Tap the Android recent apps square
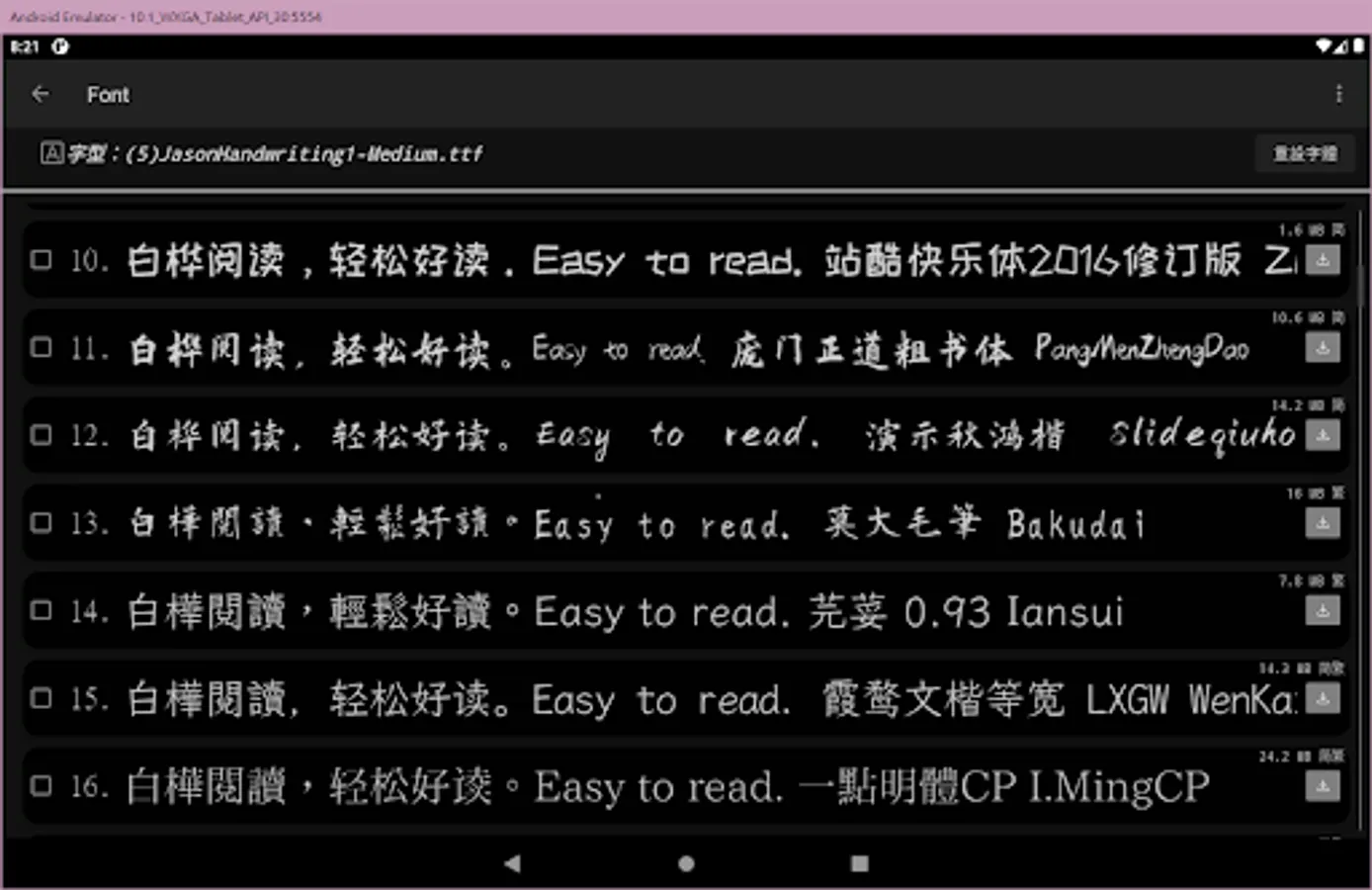This screenshot has width=1372, height=890. (860, 863)
